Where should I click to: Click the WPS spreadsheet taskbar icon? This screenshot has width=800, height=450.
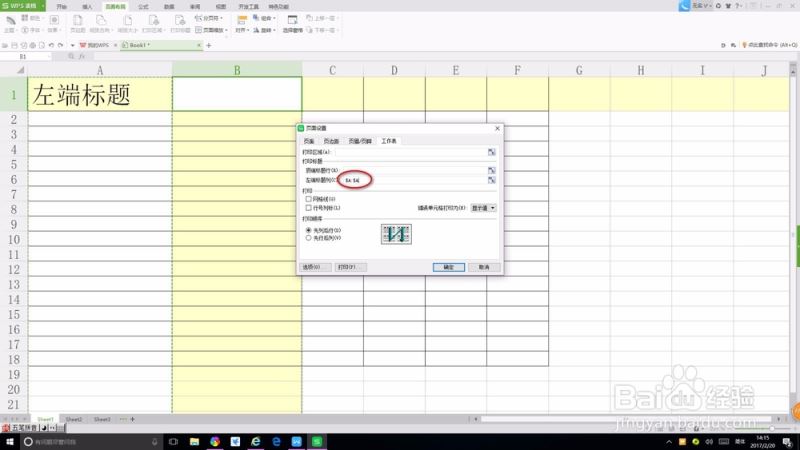tap(317, 441)
